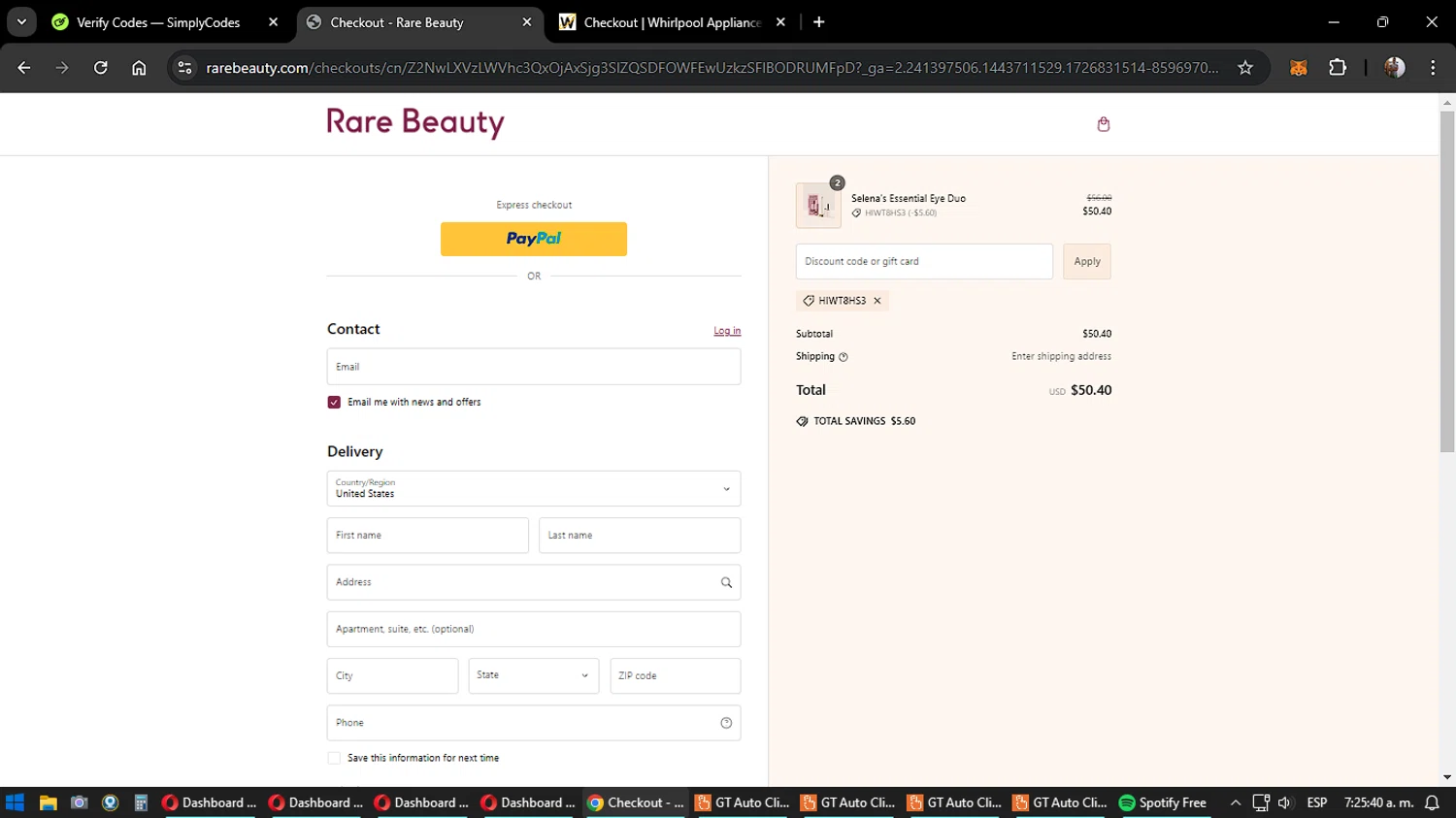This screenshot has width=1456, height=818.
Task: Click the volume speaker tray icon
Action: tap(1284, 802)
